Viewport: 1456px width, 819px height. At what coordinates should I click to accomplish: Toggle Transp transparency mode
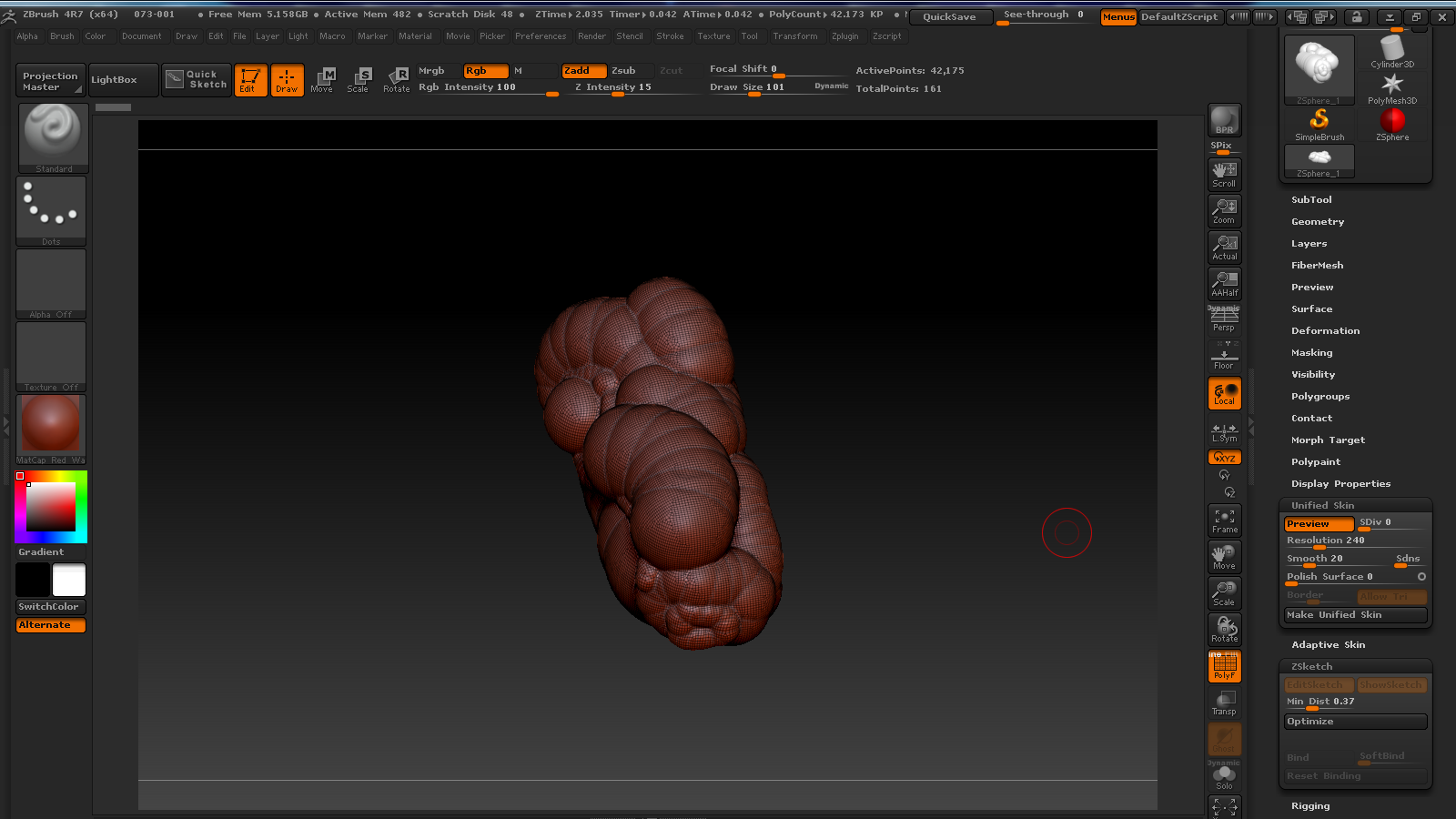tap(1224, 703)
